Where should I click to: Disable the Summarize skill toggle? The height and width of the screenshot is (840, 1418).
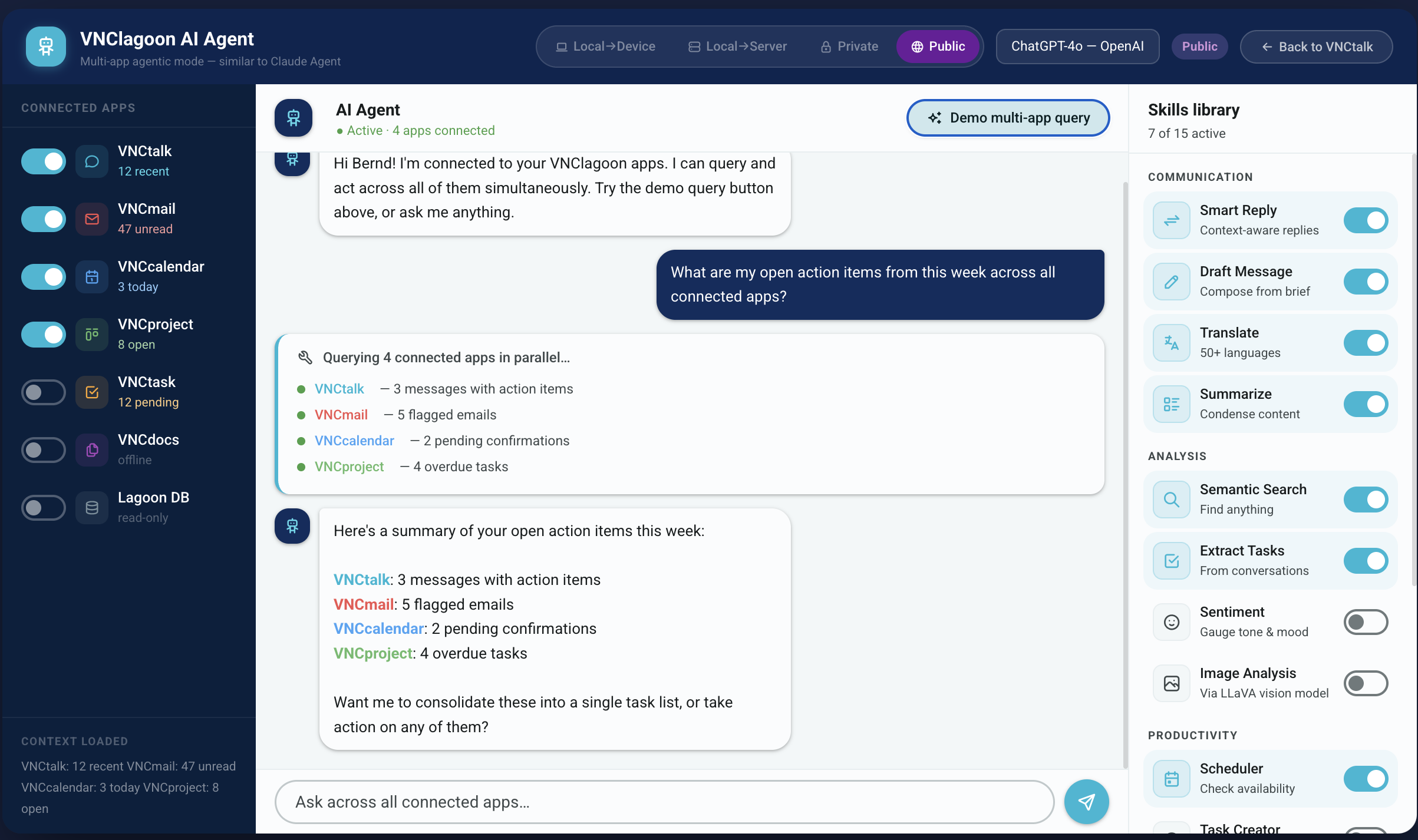pyautogui.click(x=1366, y=404)
